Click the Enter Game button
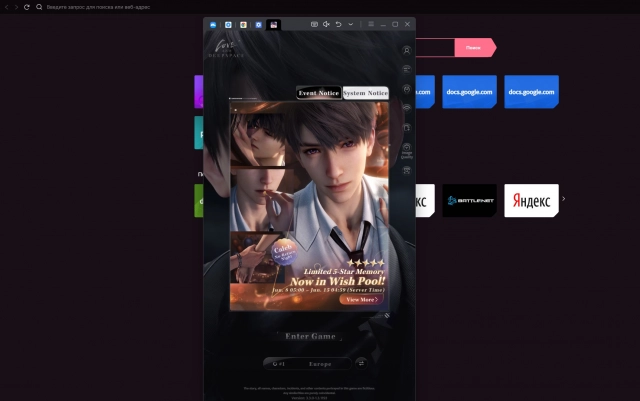The height and width of the screenshot is (401, 640). pos(310,336)
